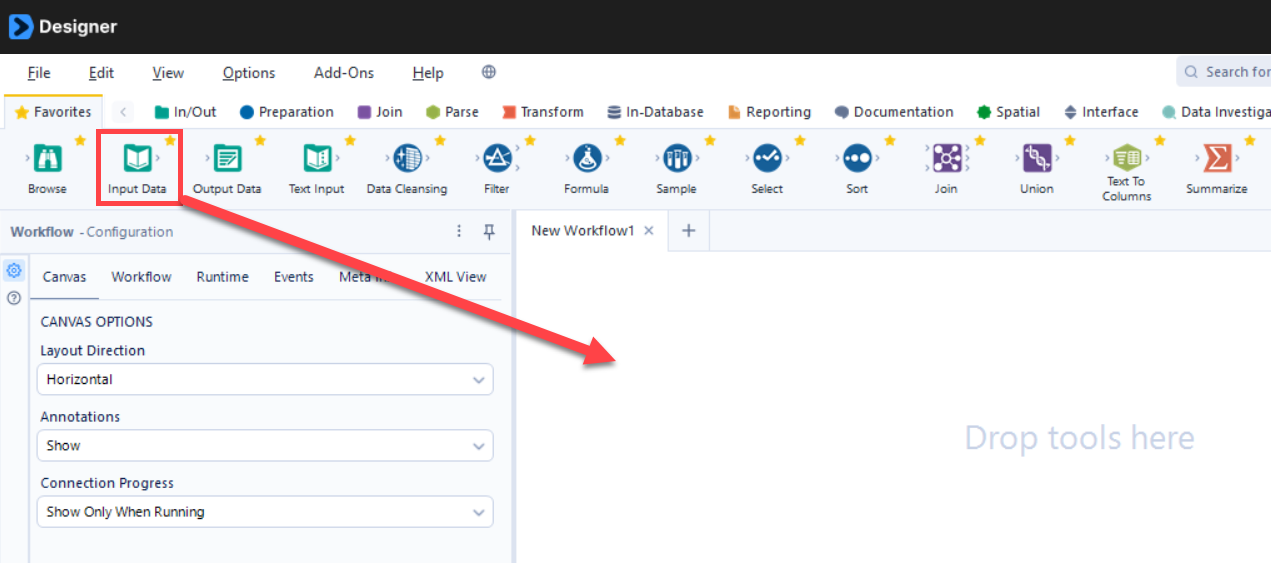Open the Connection Progress dropdown

click(x=265, y=511)
